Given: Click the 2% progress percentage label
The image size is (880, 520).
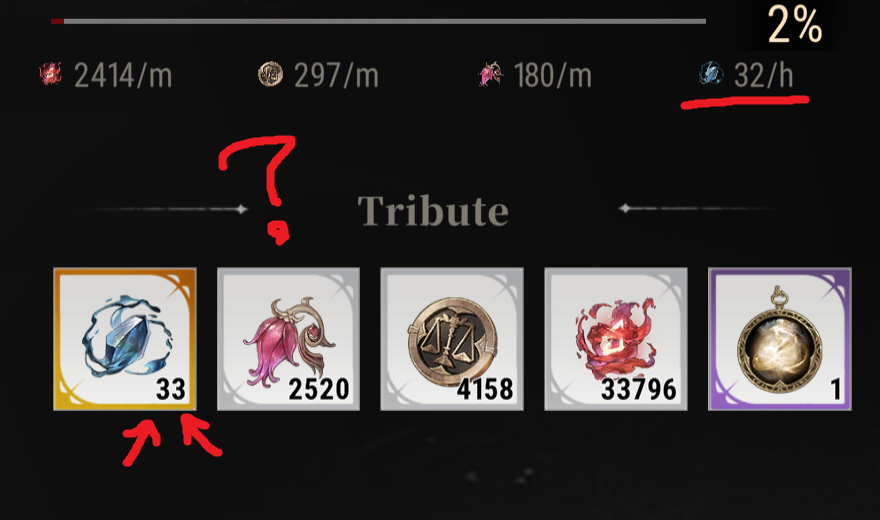Looking at the screenshot, I should coord(795,25).
